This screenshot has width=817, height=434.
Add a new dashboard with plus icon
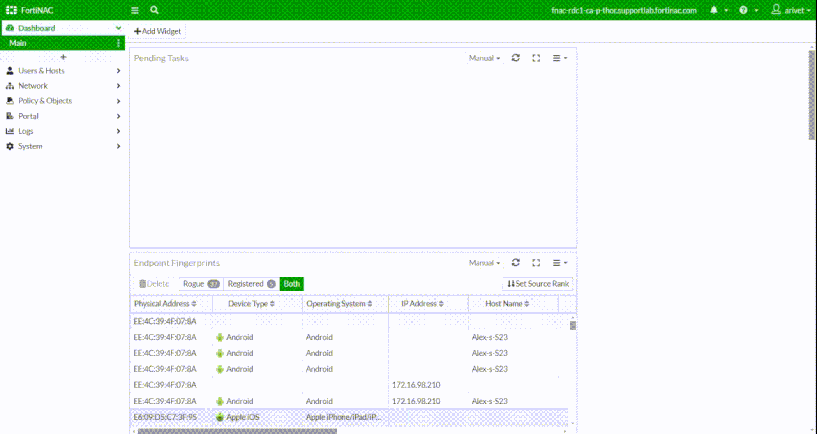(63, 57)
